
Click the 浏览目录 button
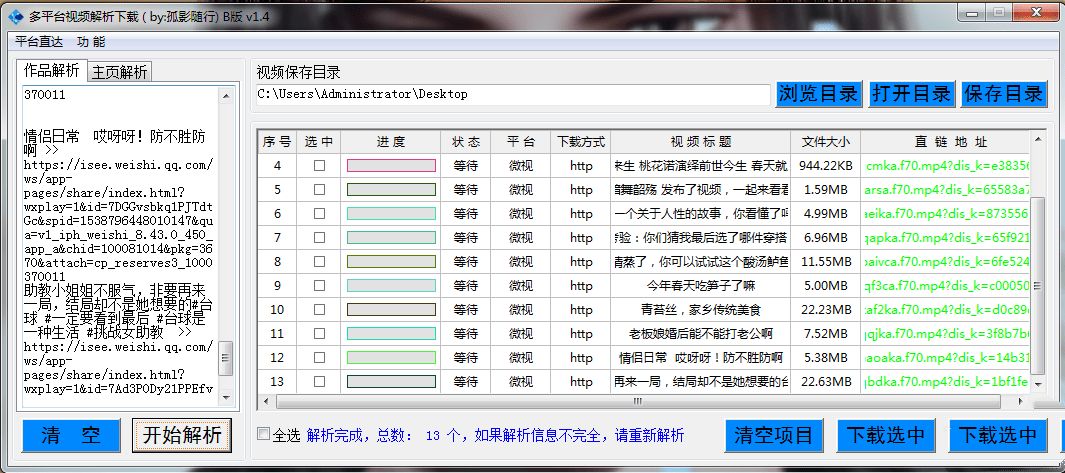click(818, 94)
